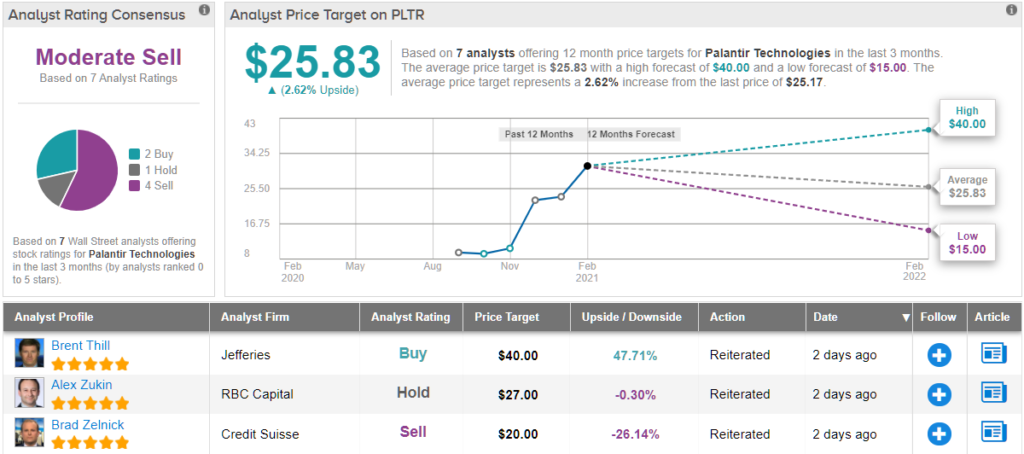Click info icon on Analyst Rating Consensus panel
Screen dimensions: 1024x454
(205, 11)
